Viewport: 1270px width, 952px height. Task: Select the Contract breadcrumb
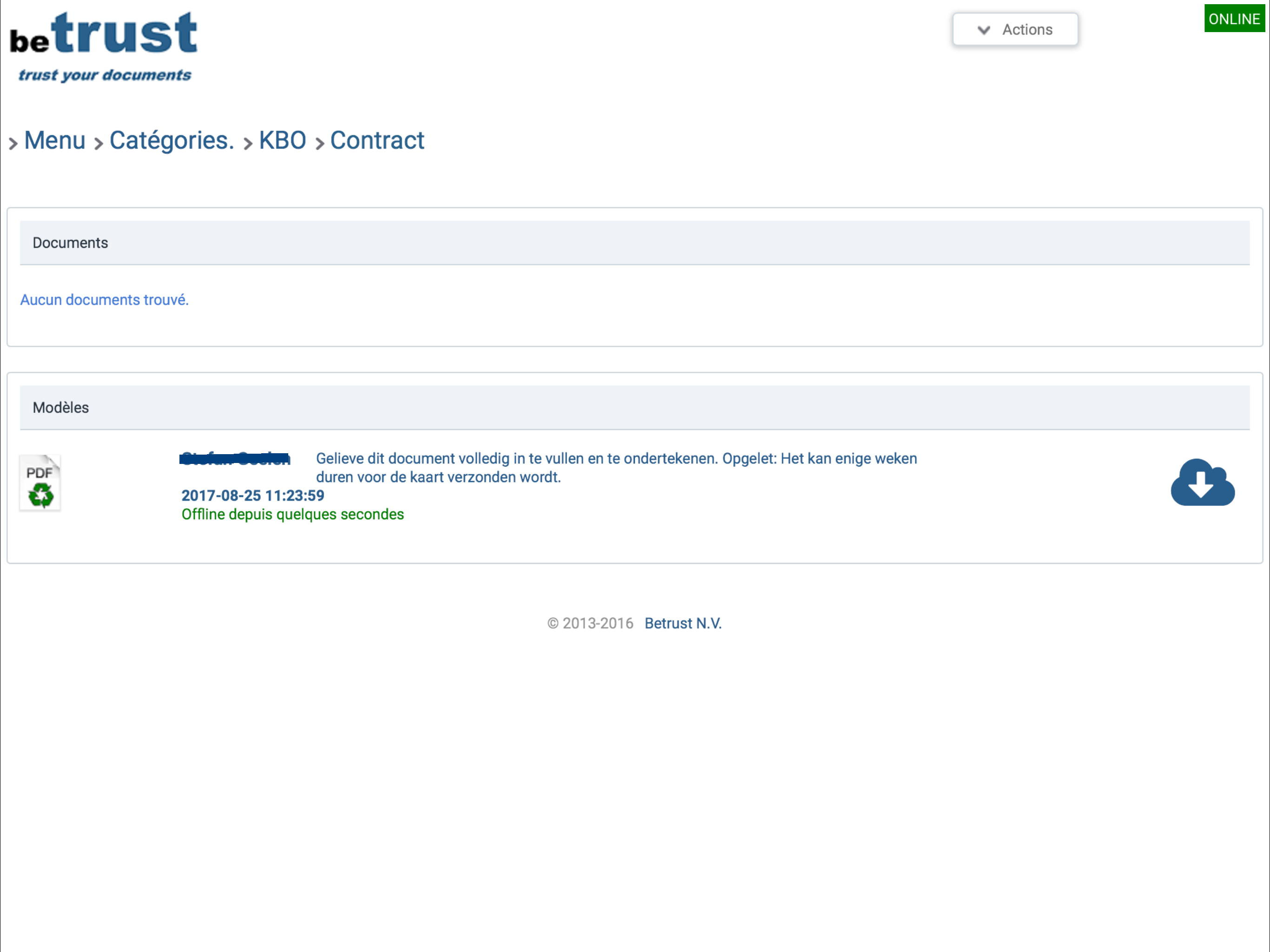[x=377, y=141]
